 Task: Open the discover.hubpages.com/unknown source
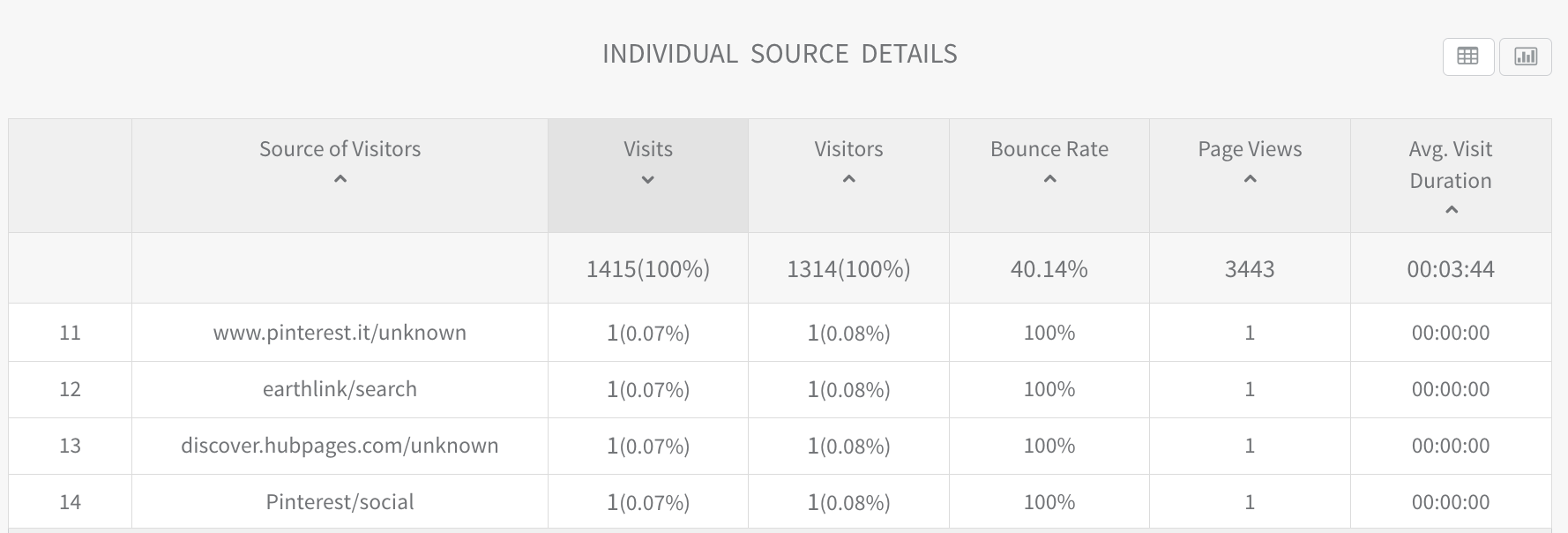[340, 446]
